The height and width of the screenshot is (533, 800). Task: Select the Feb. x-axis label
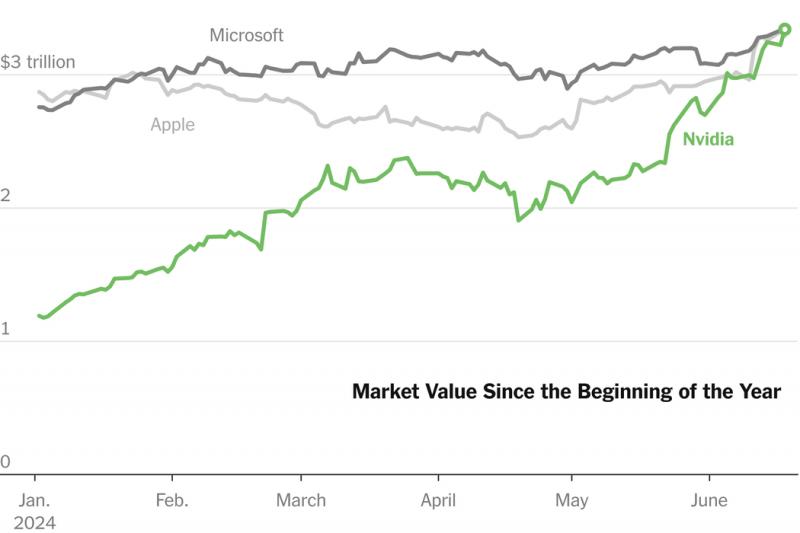[x=172, y=499]
